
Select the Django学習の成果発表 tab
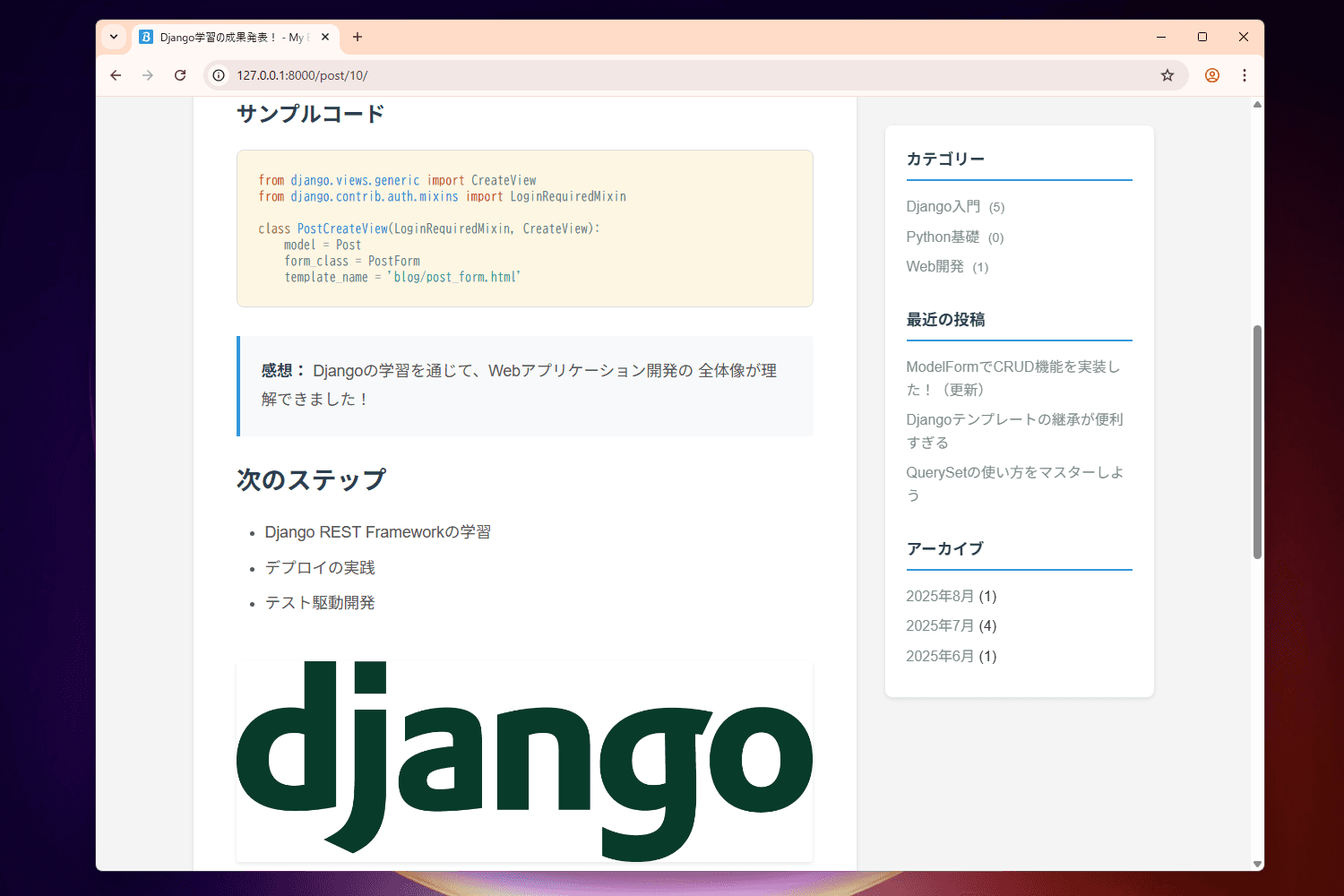(x=236, y=38)
